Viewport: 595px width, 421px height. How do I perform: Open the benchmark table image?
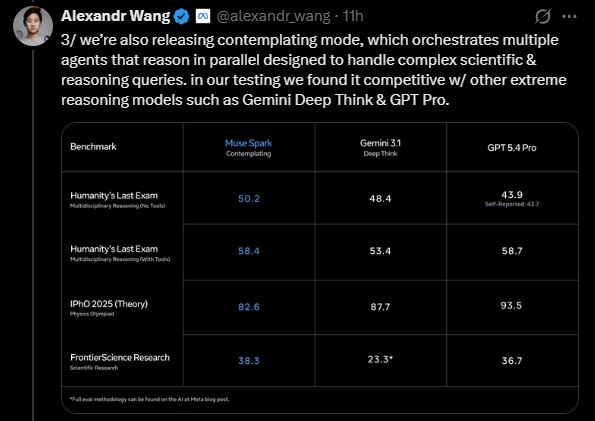tap(320, 268)
